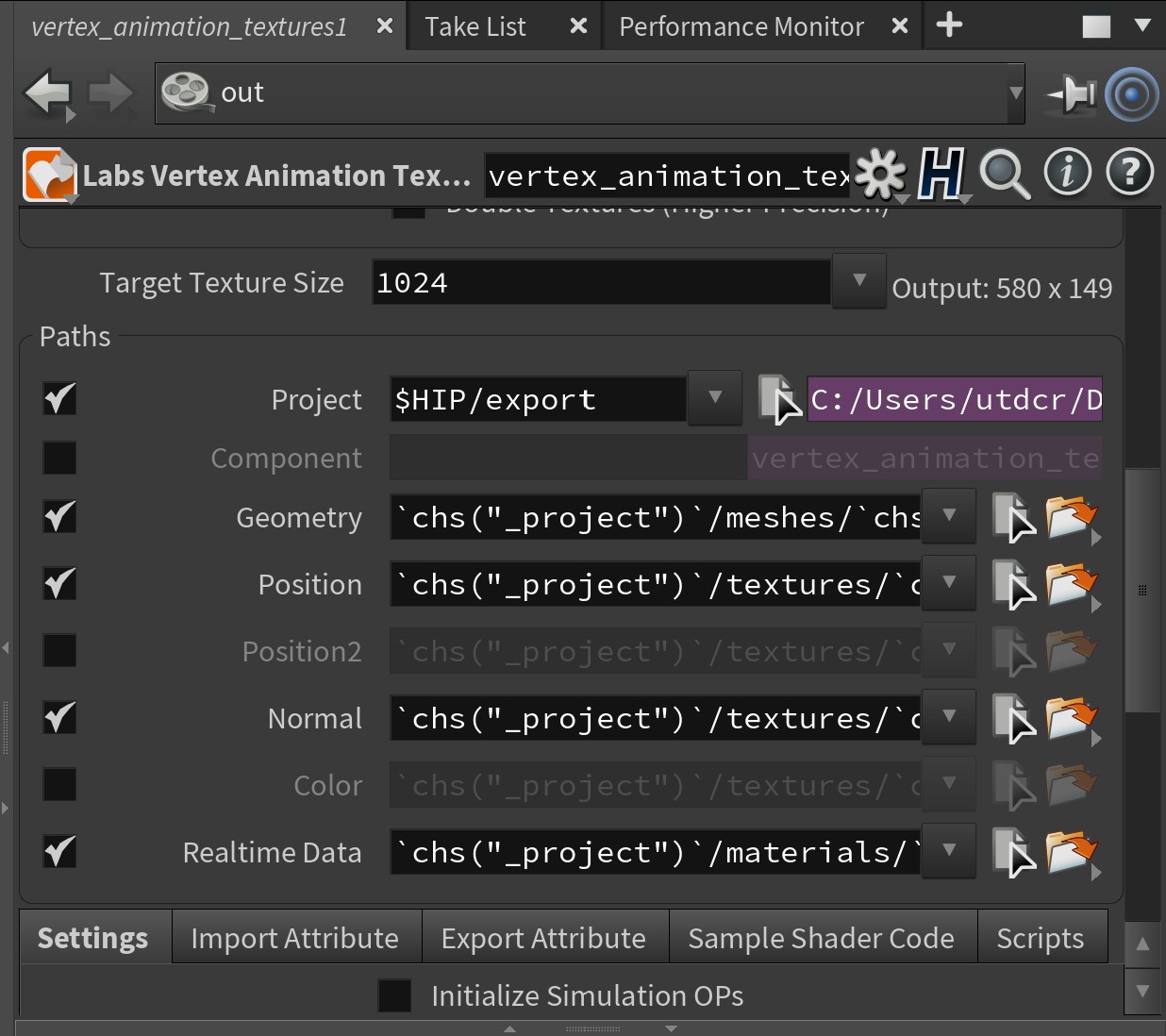Click the Realtime Data path field
1166x1036 pixels.
click(x=656, y=852)
